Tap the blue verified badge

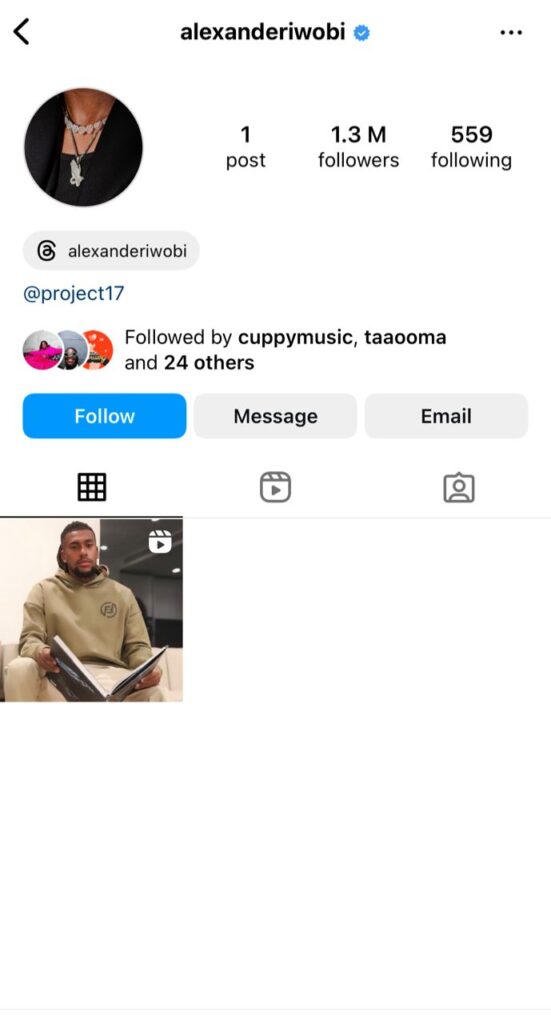(362, 32)
